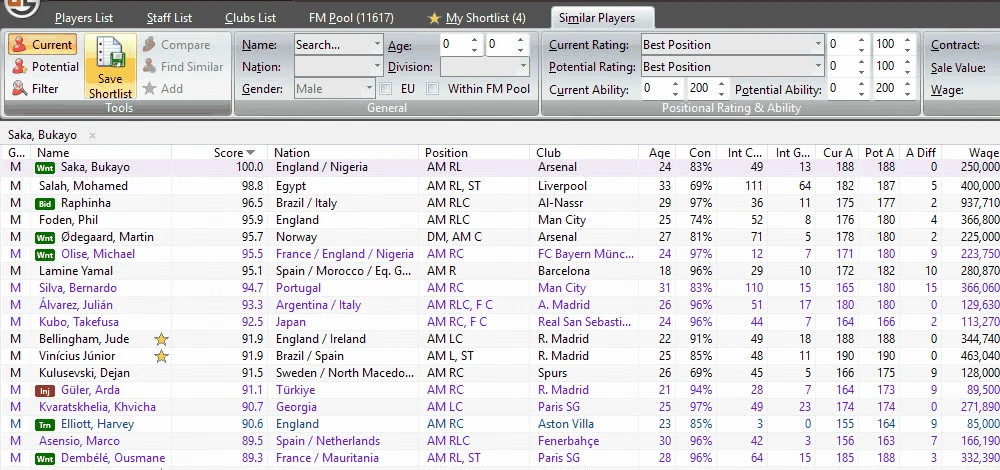Sort by the Pot A column header
The height and width of the screenshot is (470, 1000).
point(879,152)
